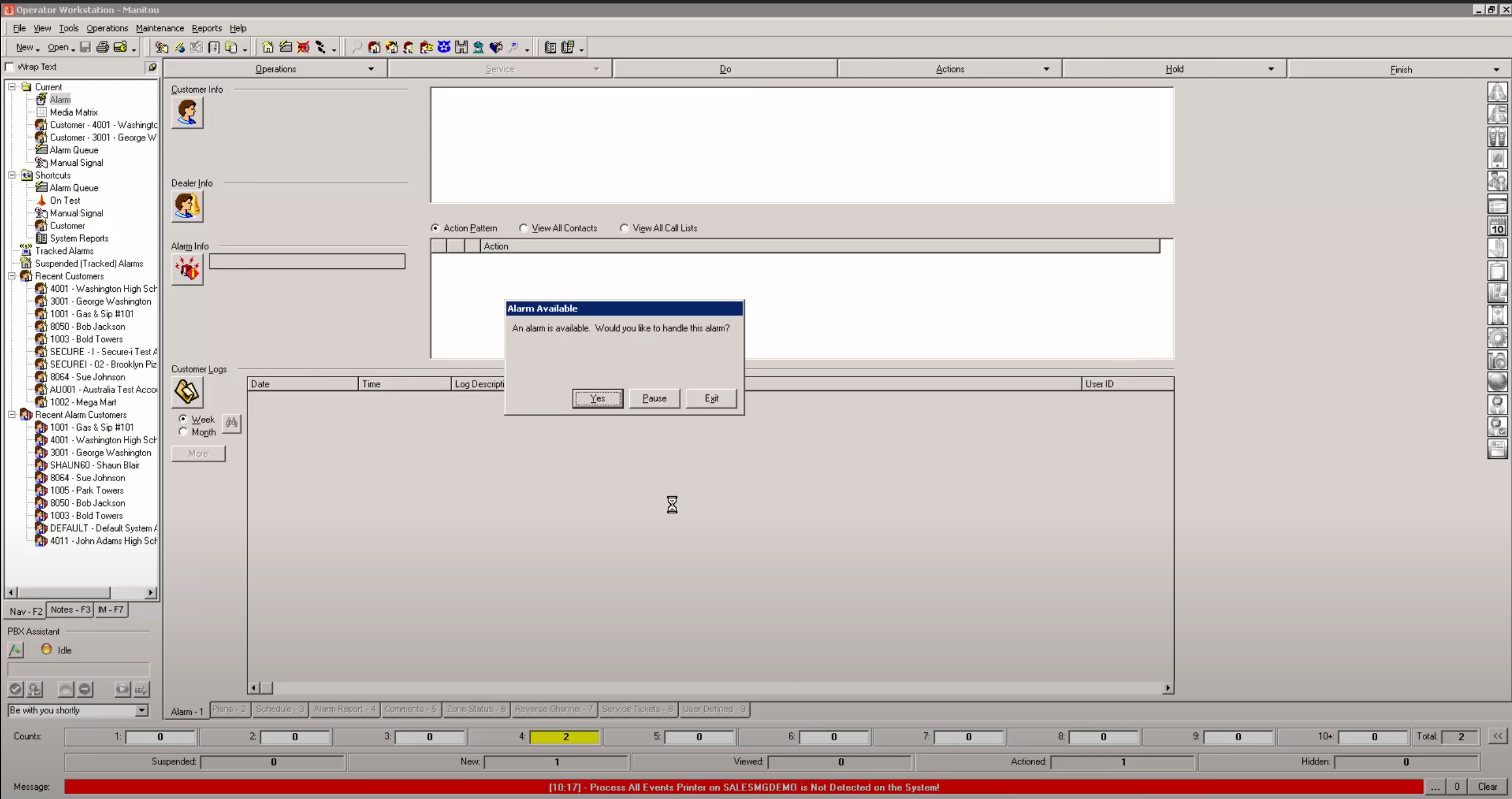Click the Pause button in dialog
Image resolution: width=1512 pixels, height=799 pixels.
pyautogui.click(x=654, y=398)
